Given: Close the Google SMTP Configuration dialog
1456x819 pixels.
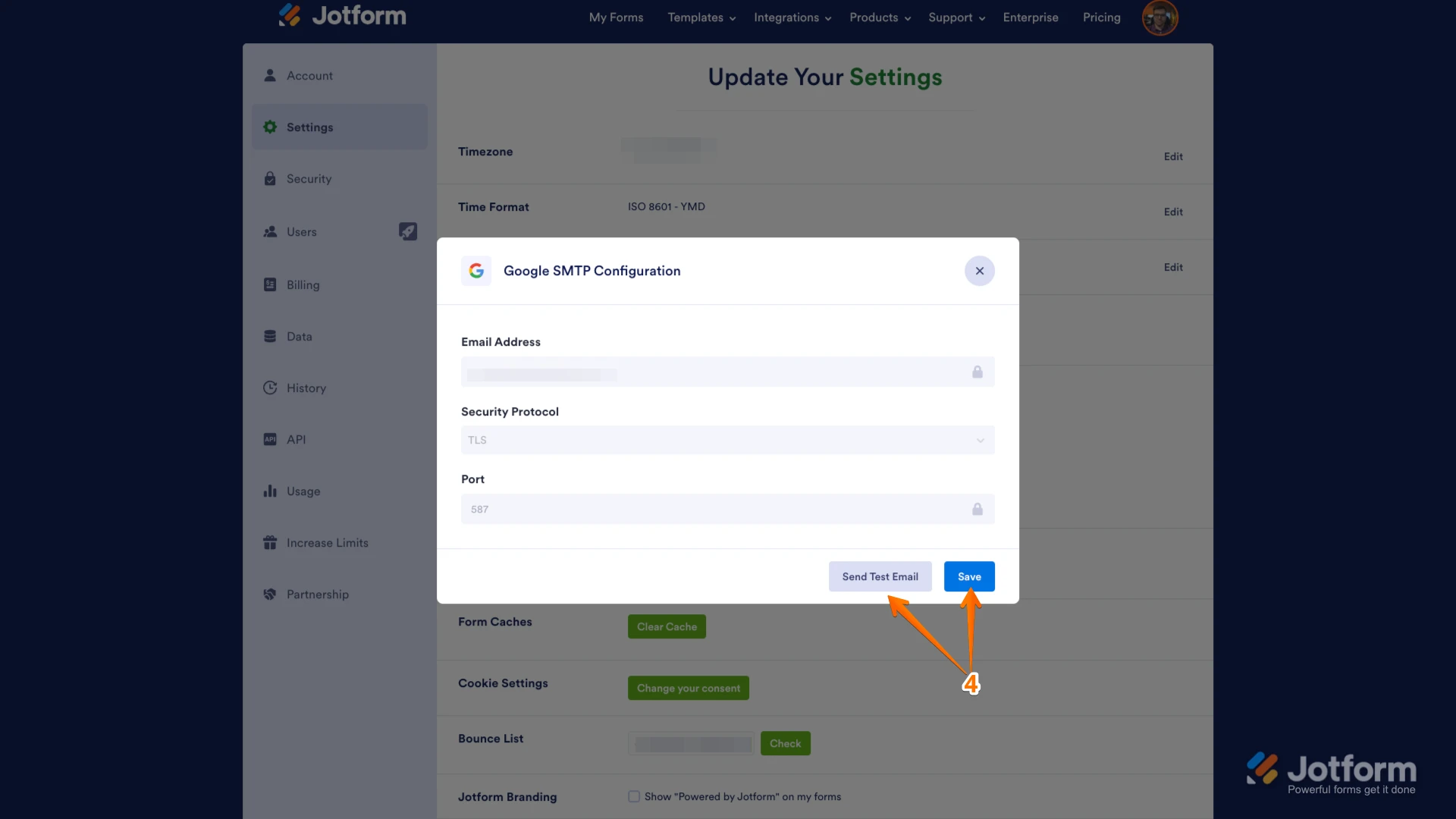Looking at the screenshot, I should pos(979,271).
